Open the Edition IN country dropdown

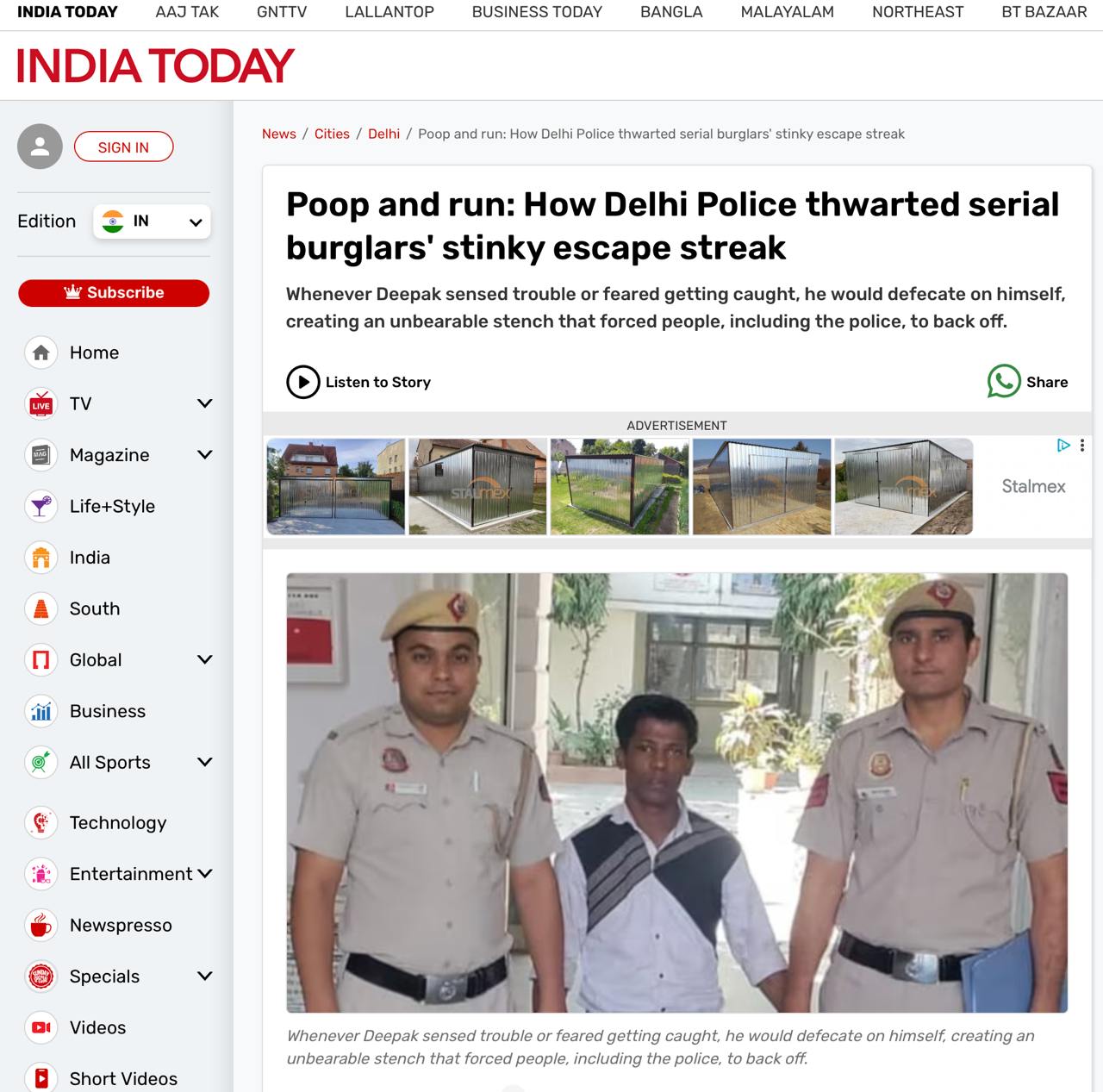pos(152,222)
